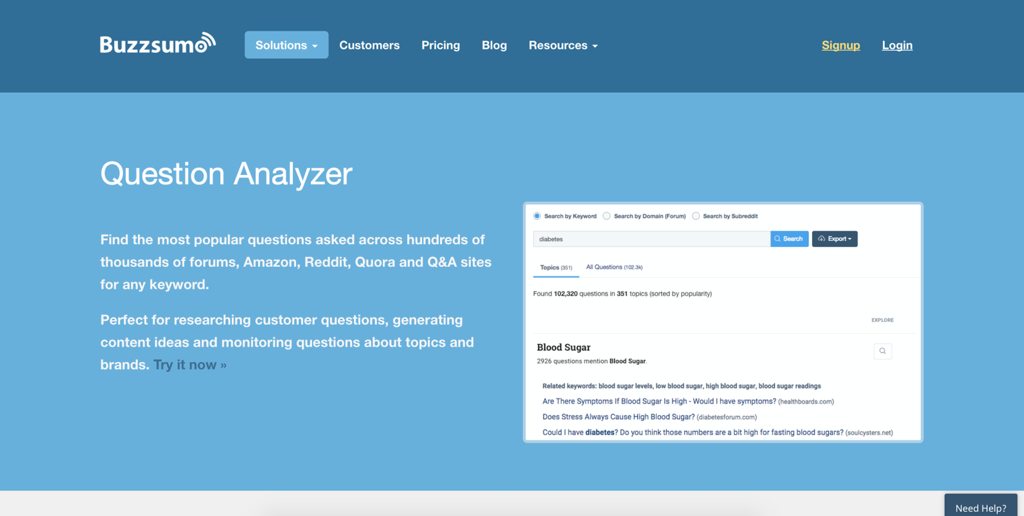Select the Search by Subreddit radio button
This screenshot has width=1024, height=516.
point(696,216)
